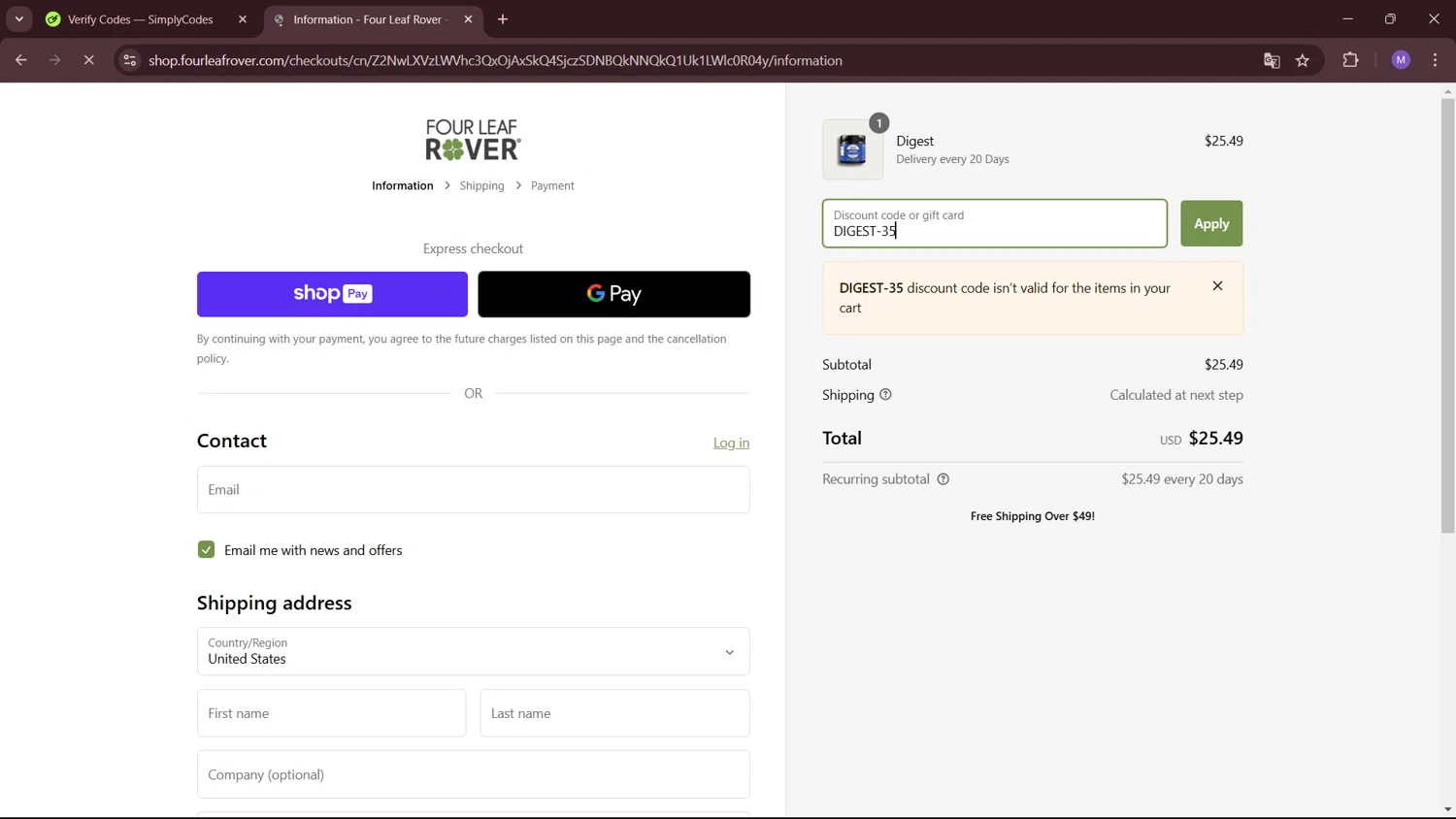Pay with the Shop Pay button

(x=332, y=294)
